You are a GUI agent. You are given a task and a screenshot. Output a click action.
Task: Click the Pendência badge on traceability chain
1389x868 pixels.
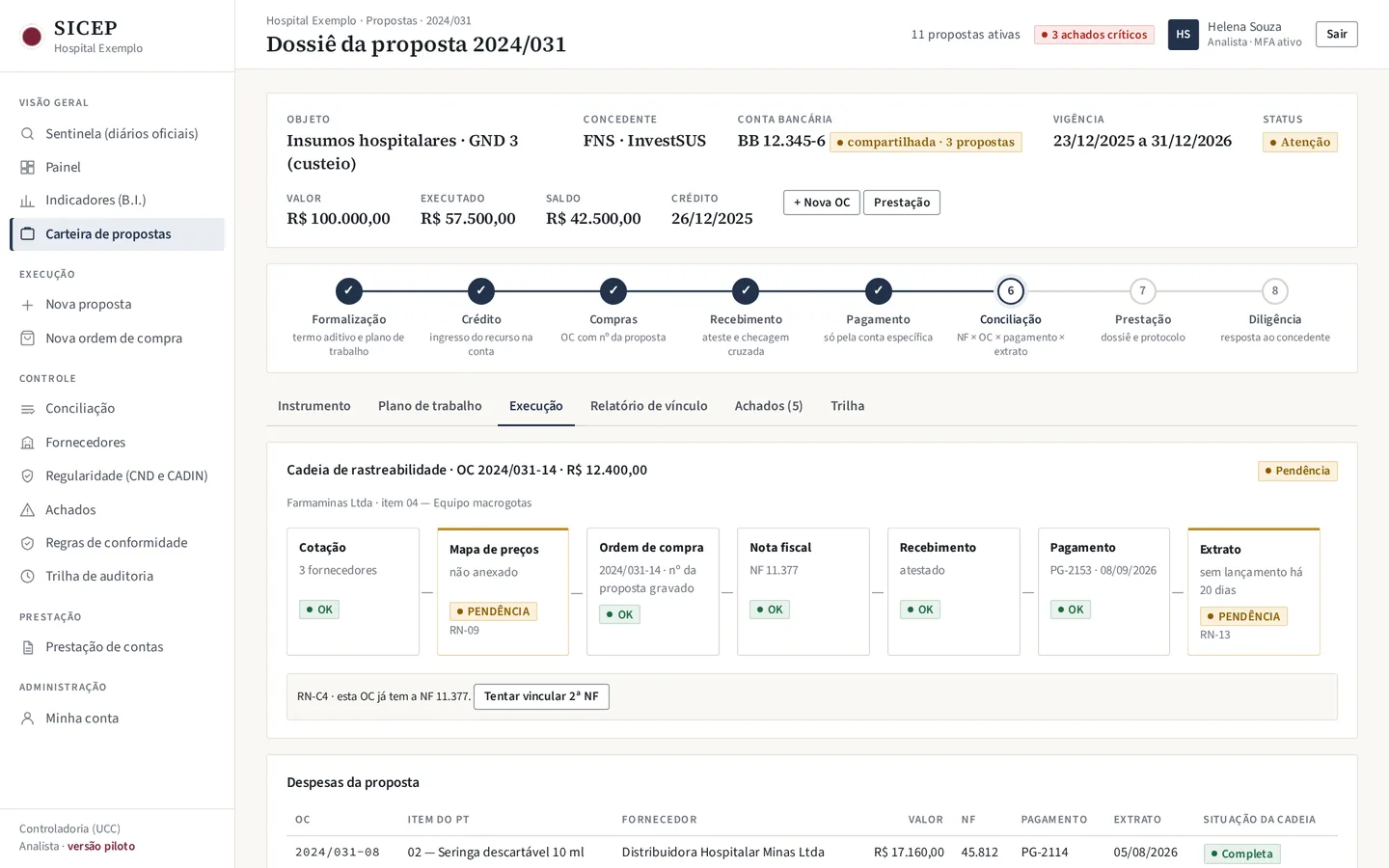click(x=1297, y=471)
